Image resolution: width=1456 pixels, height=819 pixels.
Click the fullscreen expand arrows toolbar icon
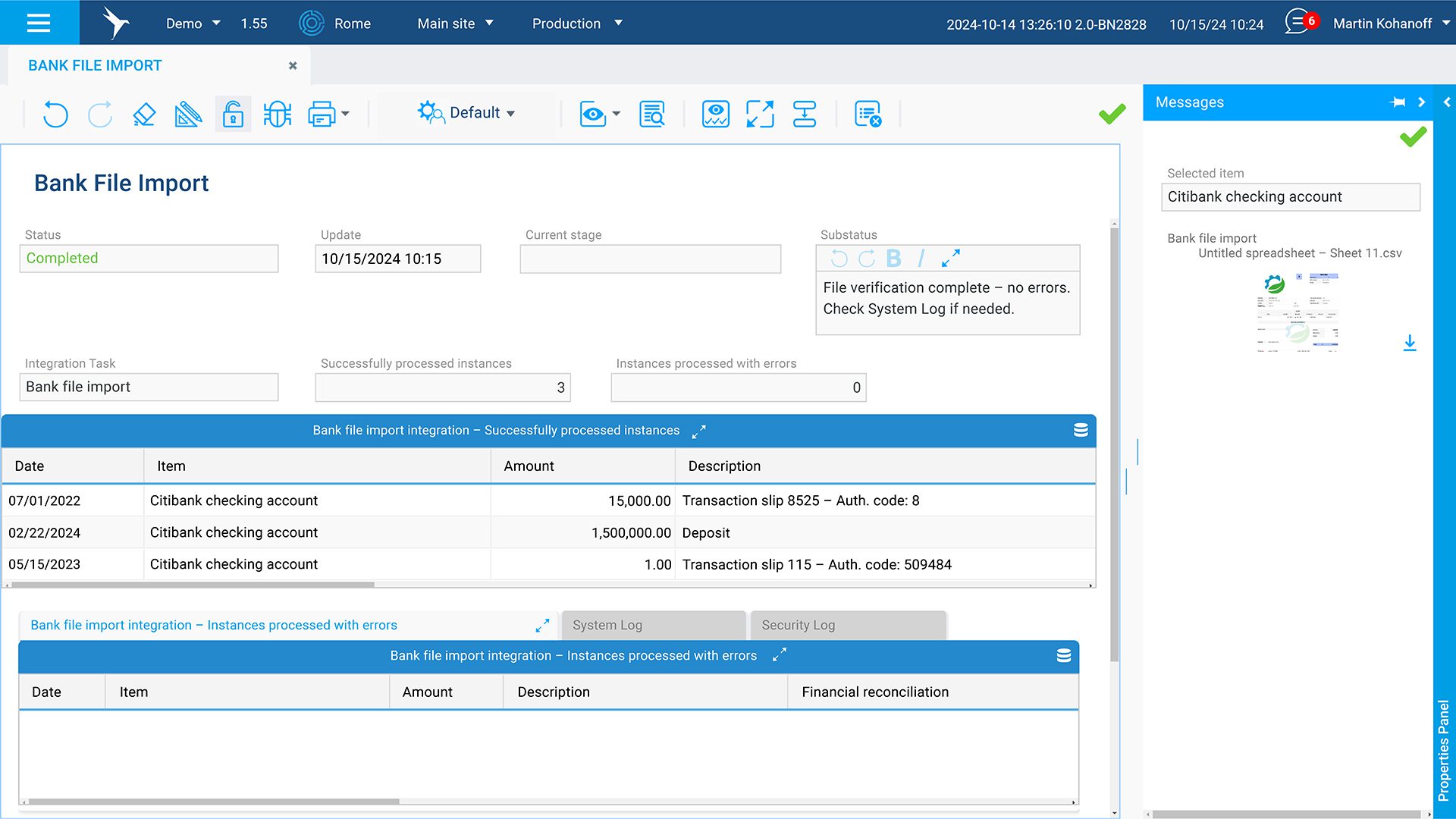pos(760,115)
